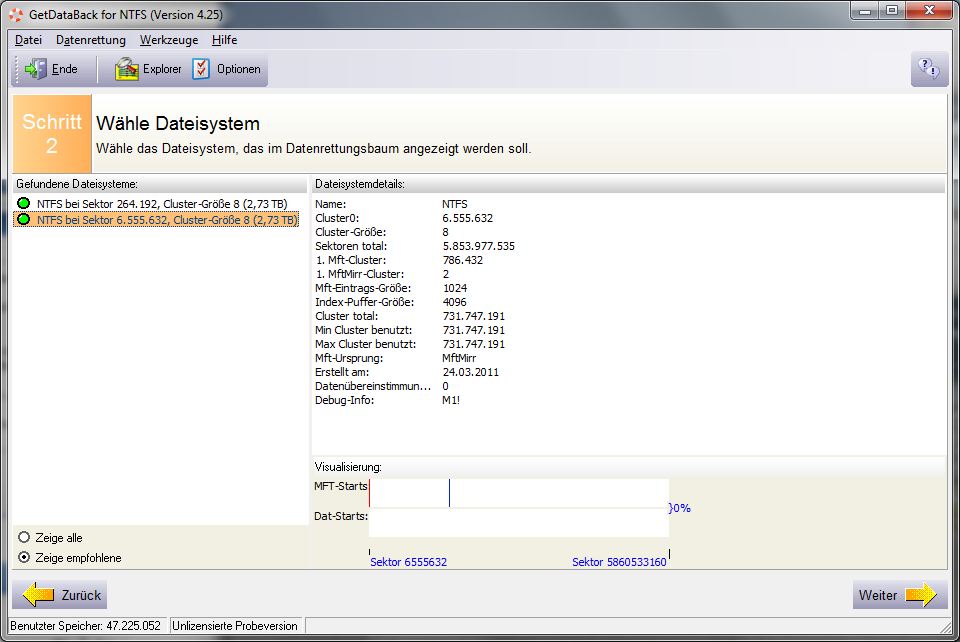Click Cluster total value 731.747.191

coord(474,316)
